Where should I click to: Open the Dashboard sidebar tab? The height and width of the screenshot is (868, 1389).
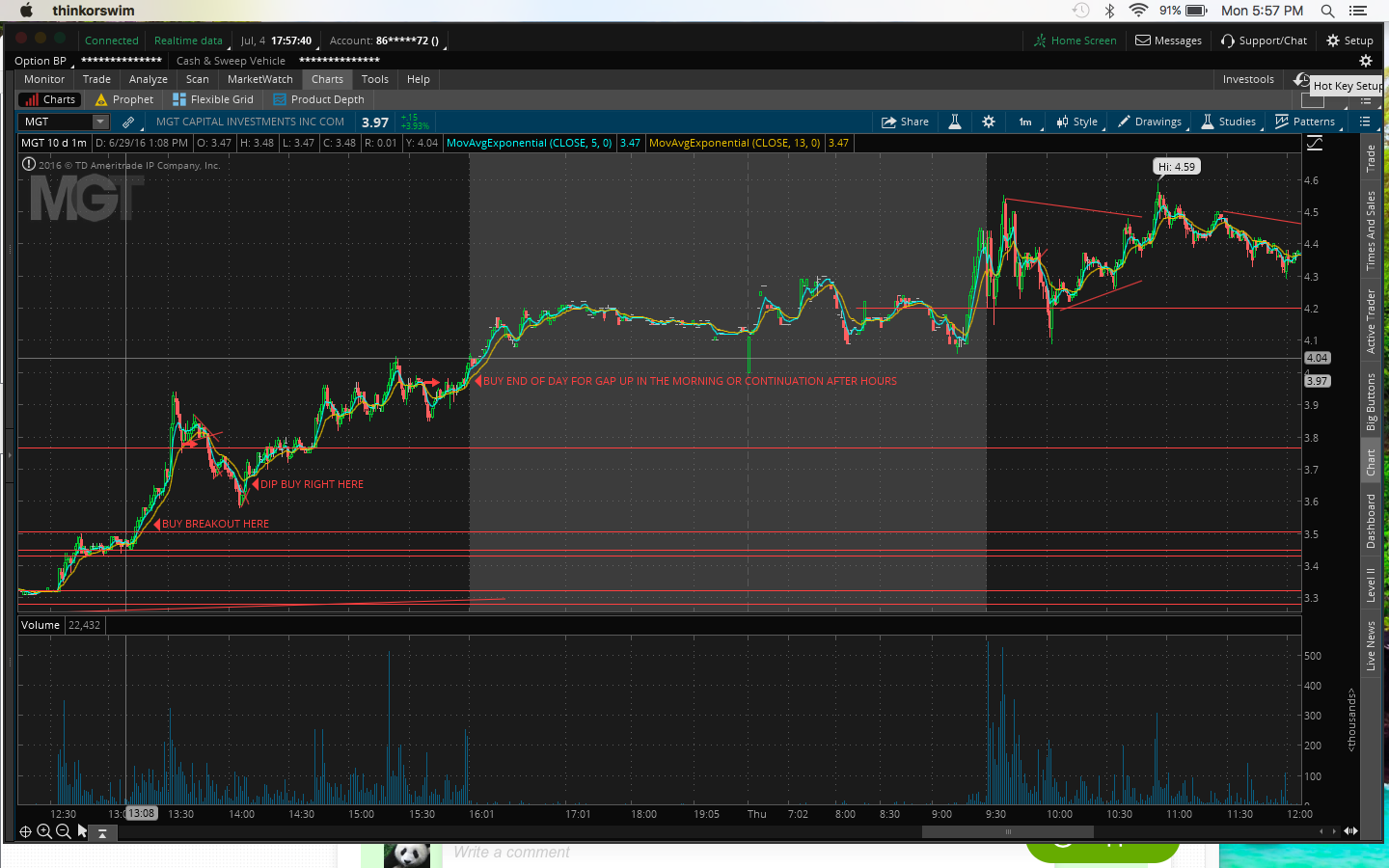(1371, 522)
